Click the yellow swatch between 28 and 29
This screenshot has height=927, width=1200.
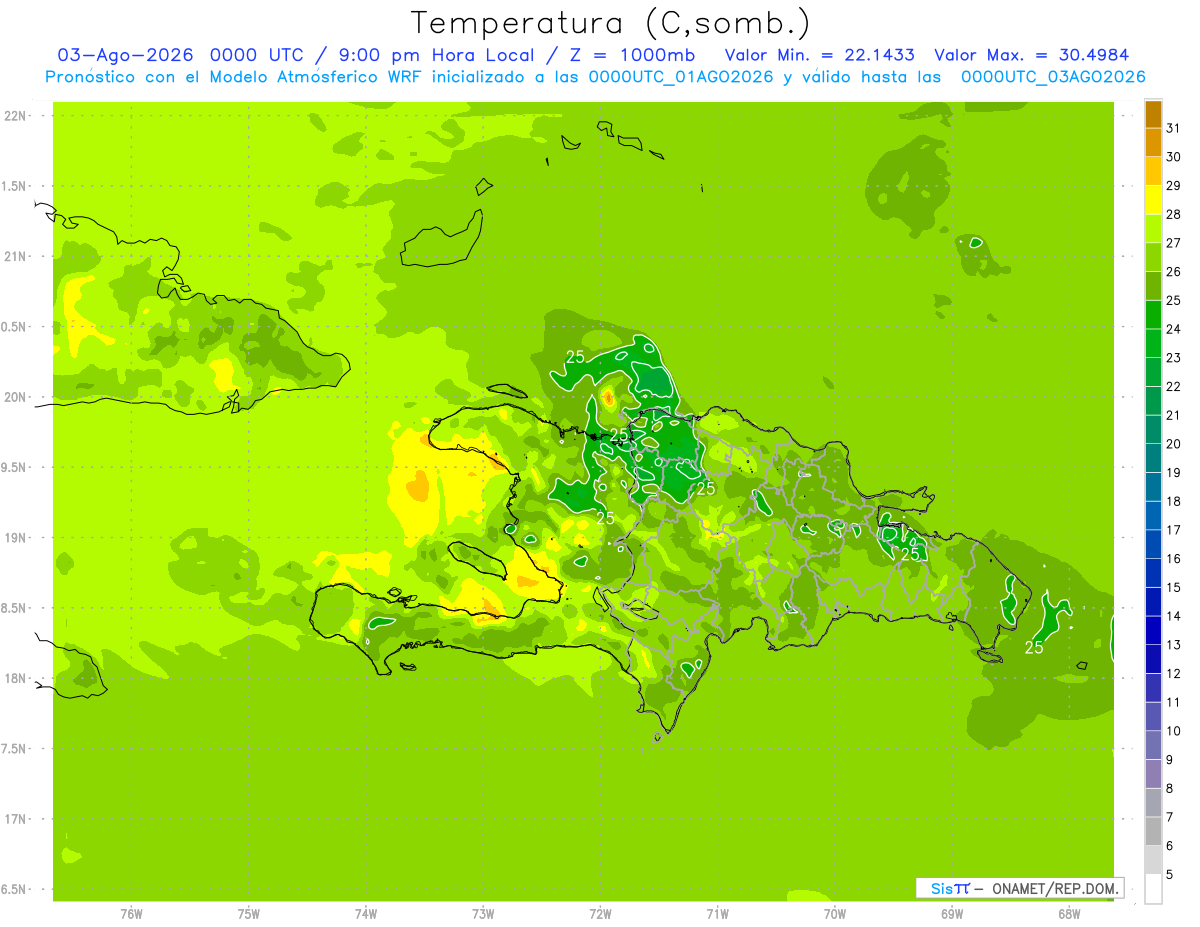click(1153, 200)
